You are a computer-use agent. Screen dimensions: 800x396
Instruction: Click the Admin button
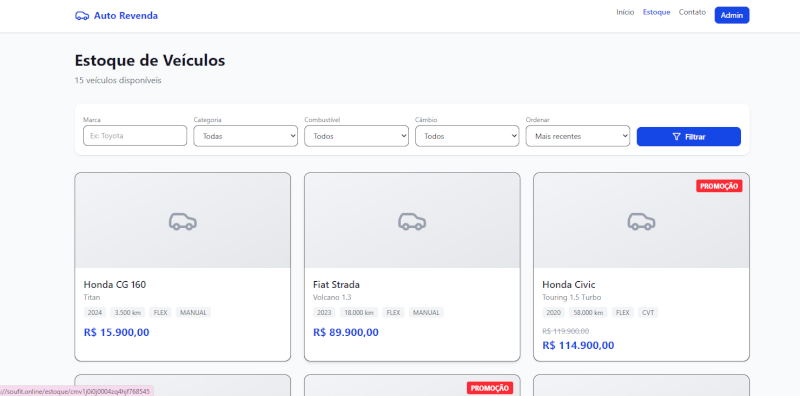coord(732,15)
